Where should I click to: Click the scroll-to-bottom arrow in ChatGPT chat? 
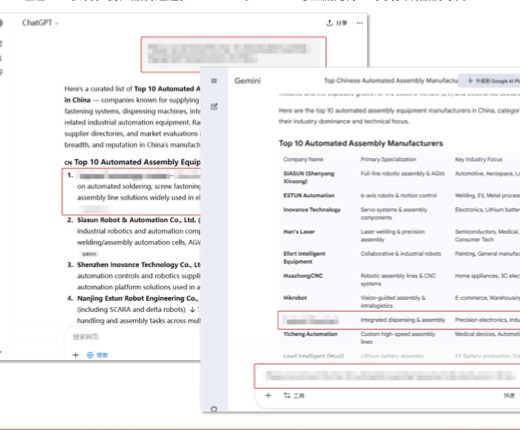[192, 309]
